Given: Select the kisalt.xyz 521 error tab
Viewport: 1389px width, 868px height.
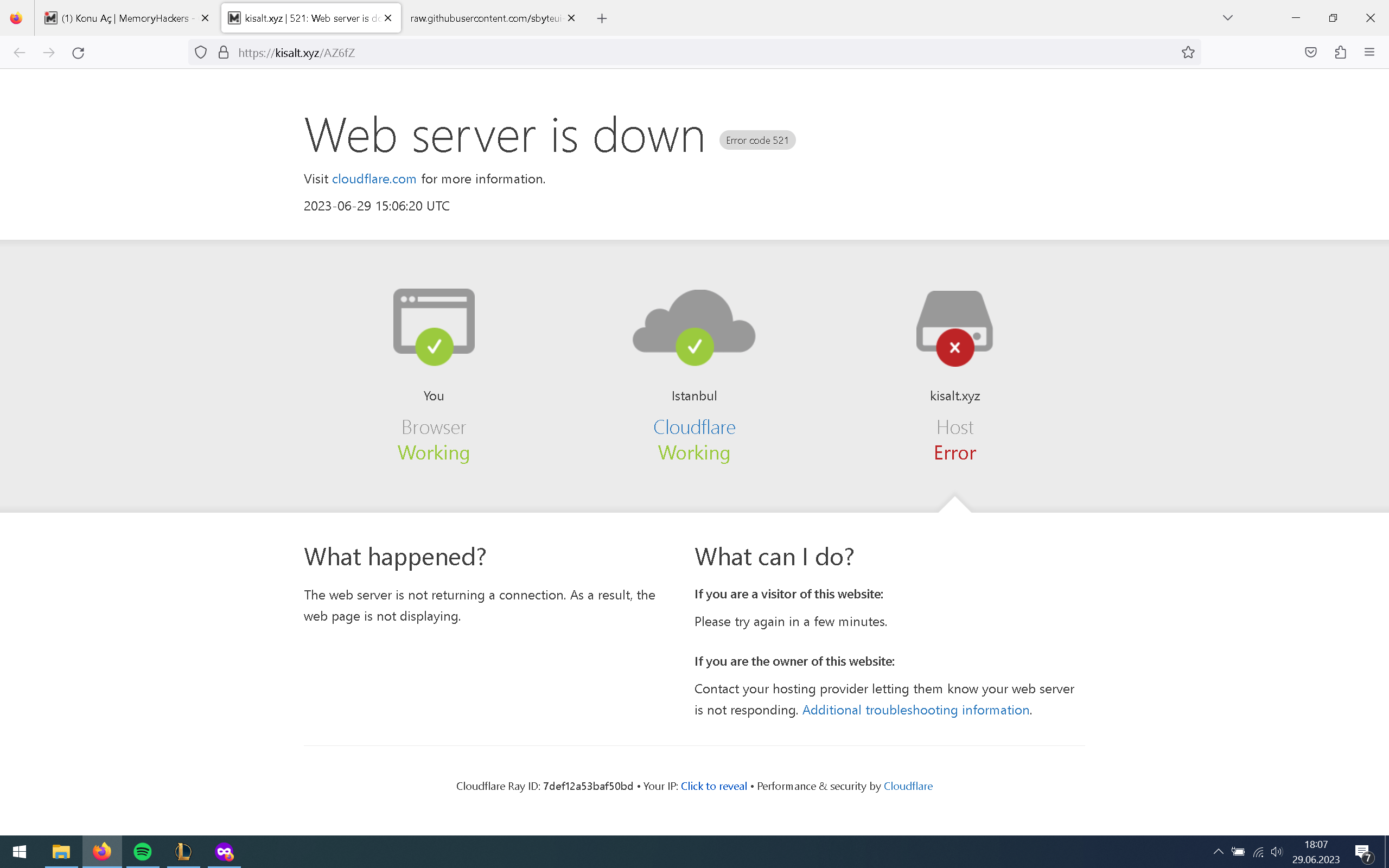Looking at the screenshot, I should point(310,18).
